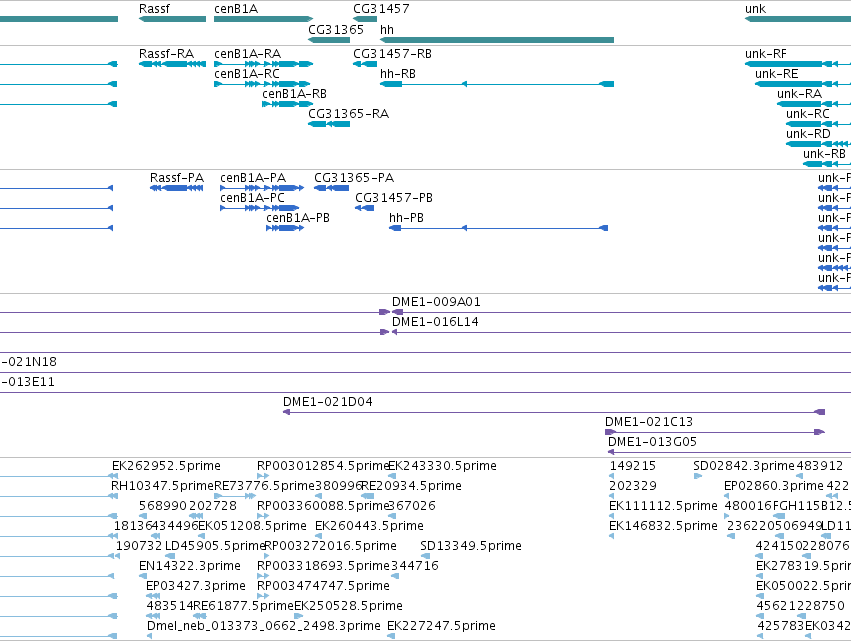
Task: Select the Rassf gene bar
Action: pyautogui.click(x=173, y=19)
